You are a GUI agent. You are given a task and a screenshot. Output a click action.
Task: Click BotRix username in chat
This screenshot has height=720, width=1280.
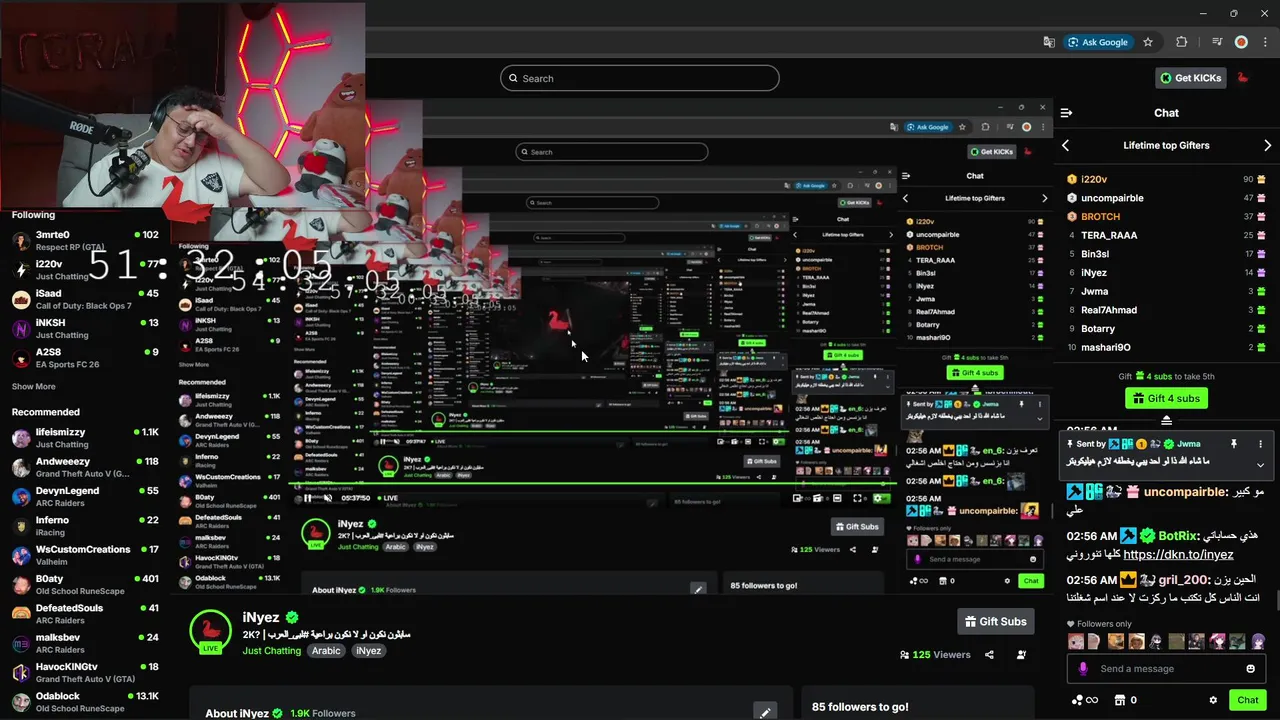tap(1178, 536)
